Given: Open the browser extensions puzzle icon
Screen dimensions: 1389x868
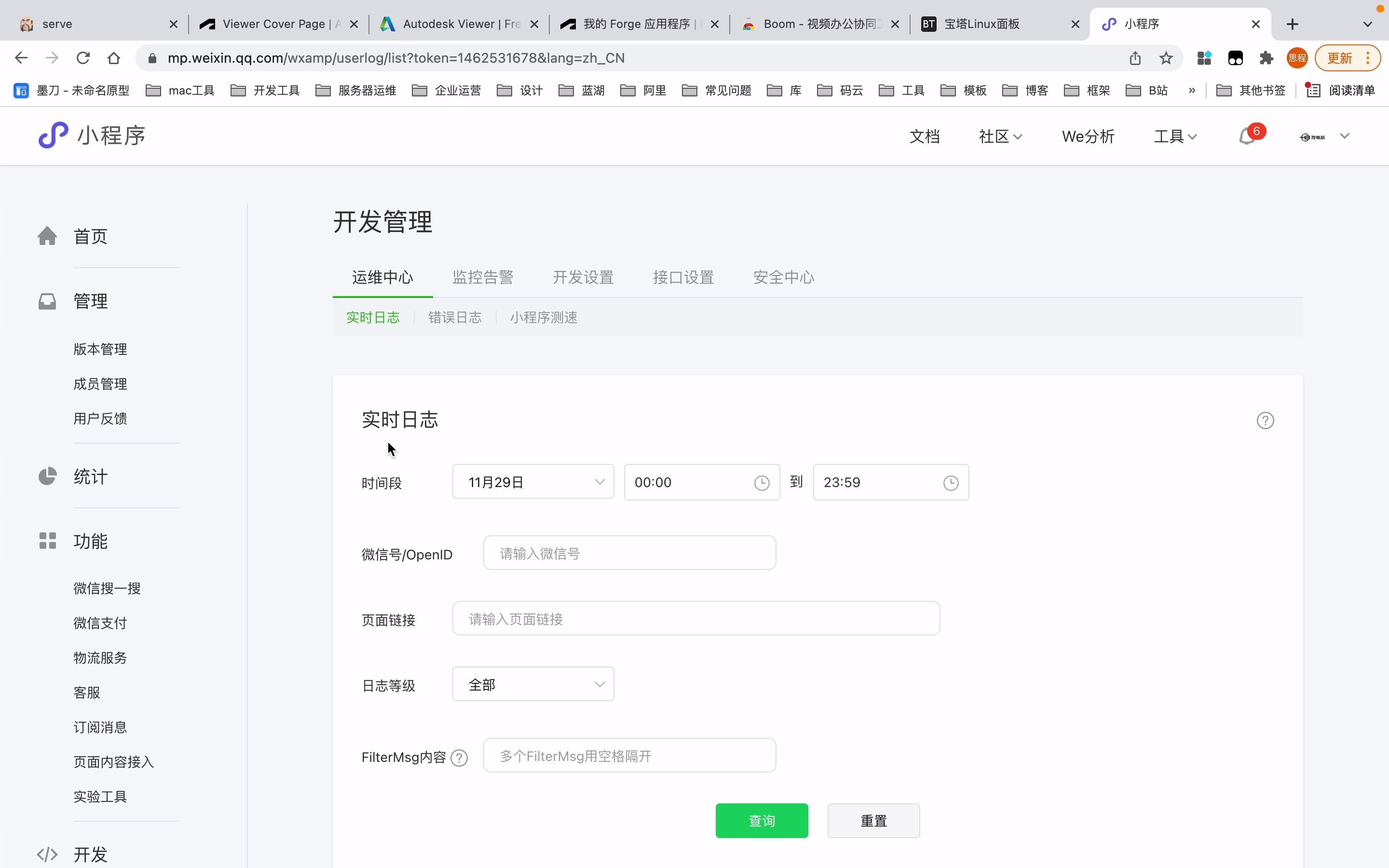Looking at the screenshot, I should point(1266,58).
